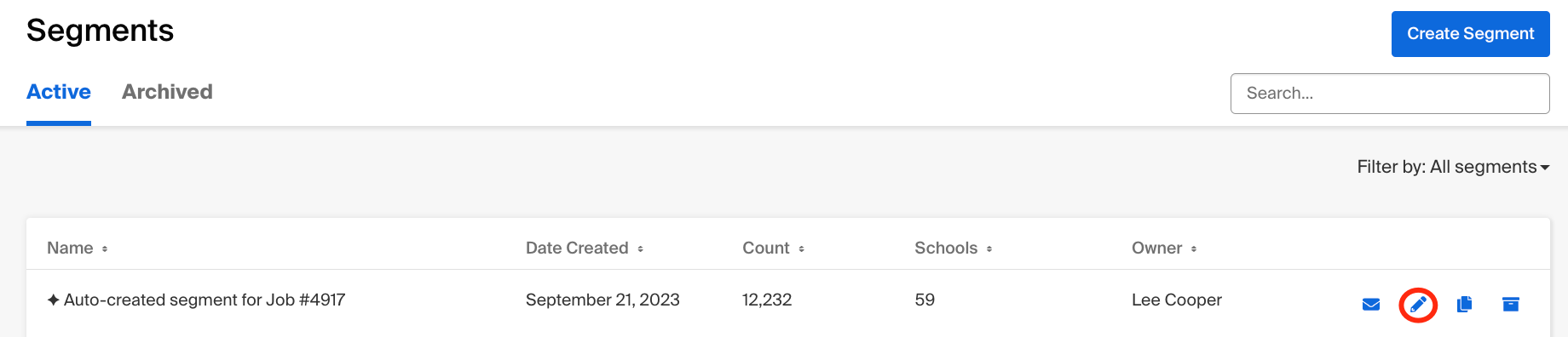Archive the segment with the box icon
The width and height of the screenshot is (1568, 337).
[1511, 304]
